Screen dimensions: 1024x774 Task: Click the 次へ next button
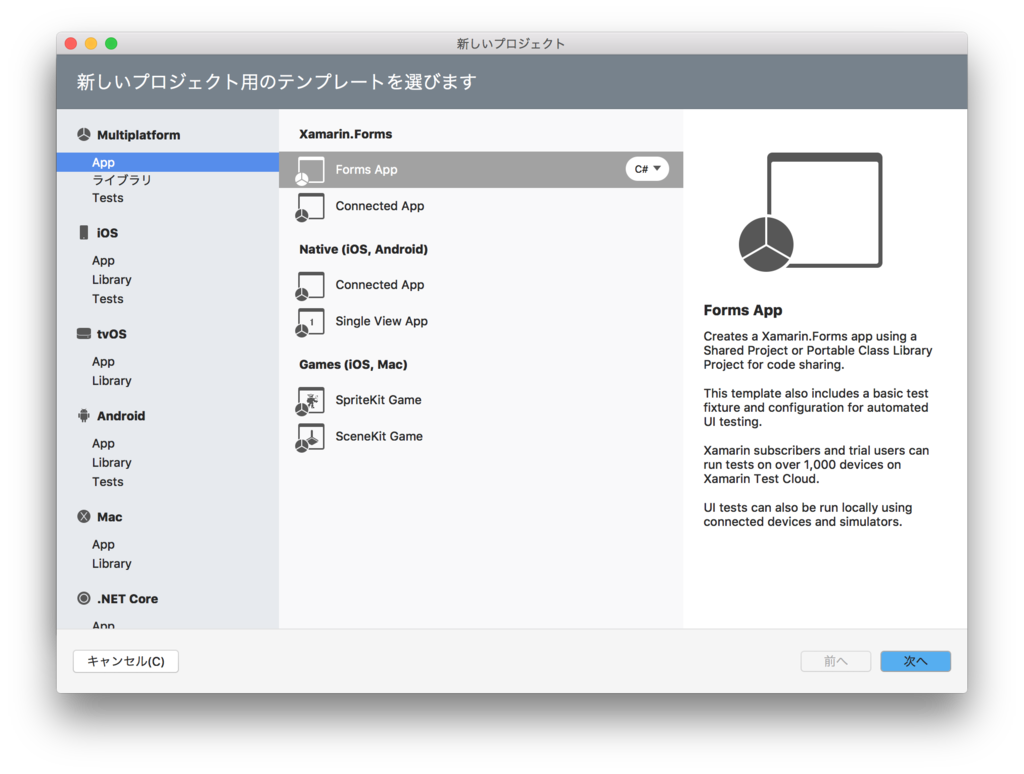pyautogui.click(x=915, y=661)
